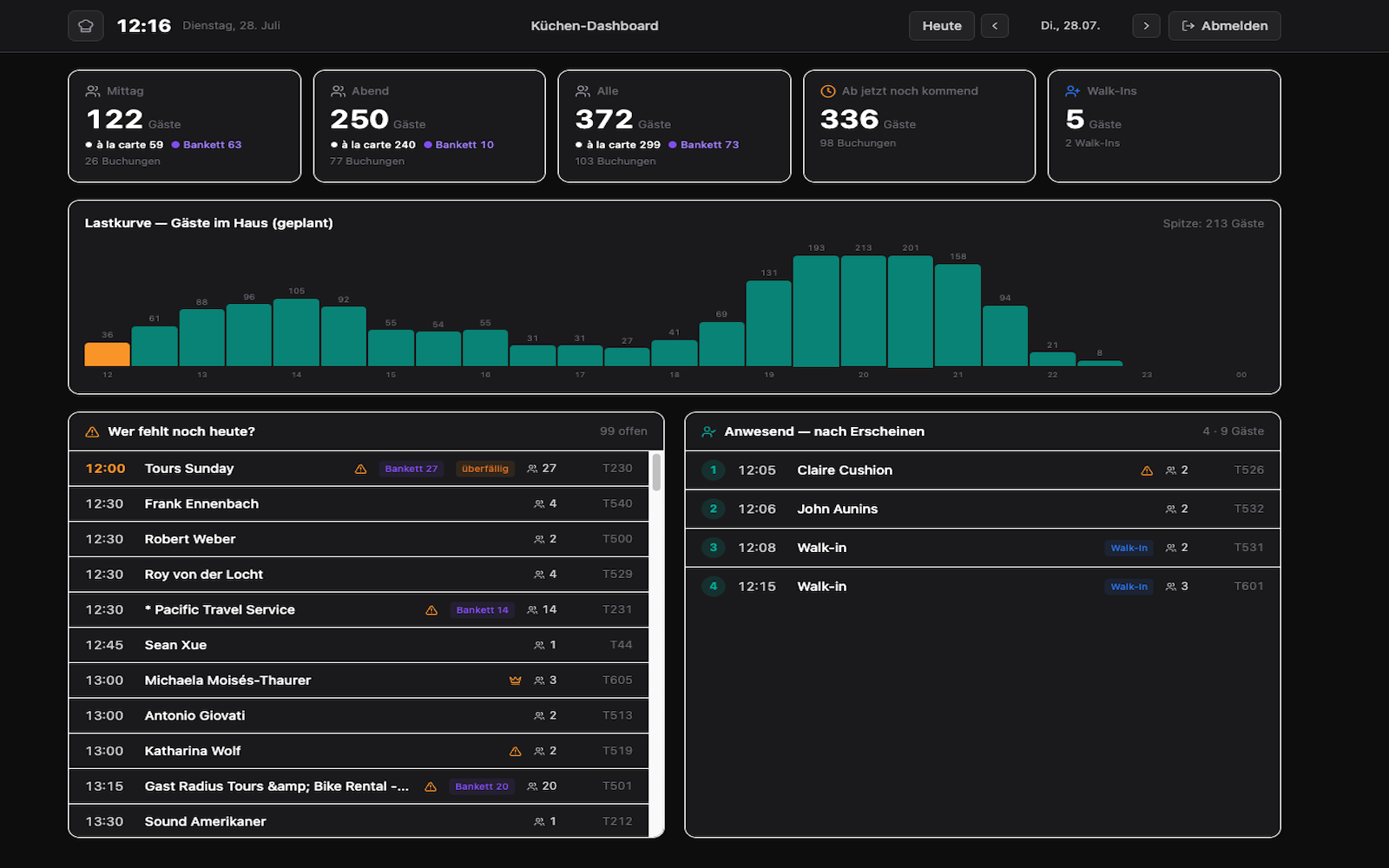Click the Walk-in tag on the 12:08 arrival
This screenshot has width=1389, height=868.
coord(1129,548)
